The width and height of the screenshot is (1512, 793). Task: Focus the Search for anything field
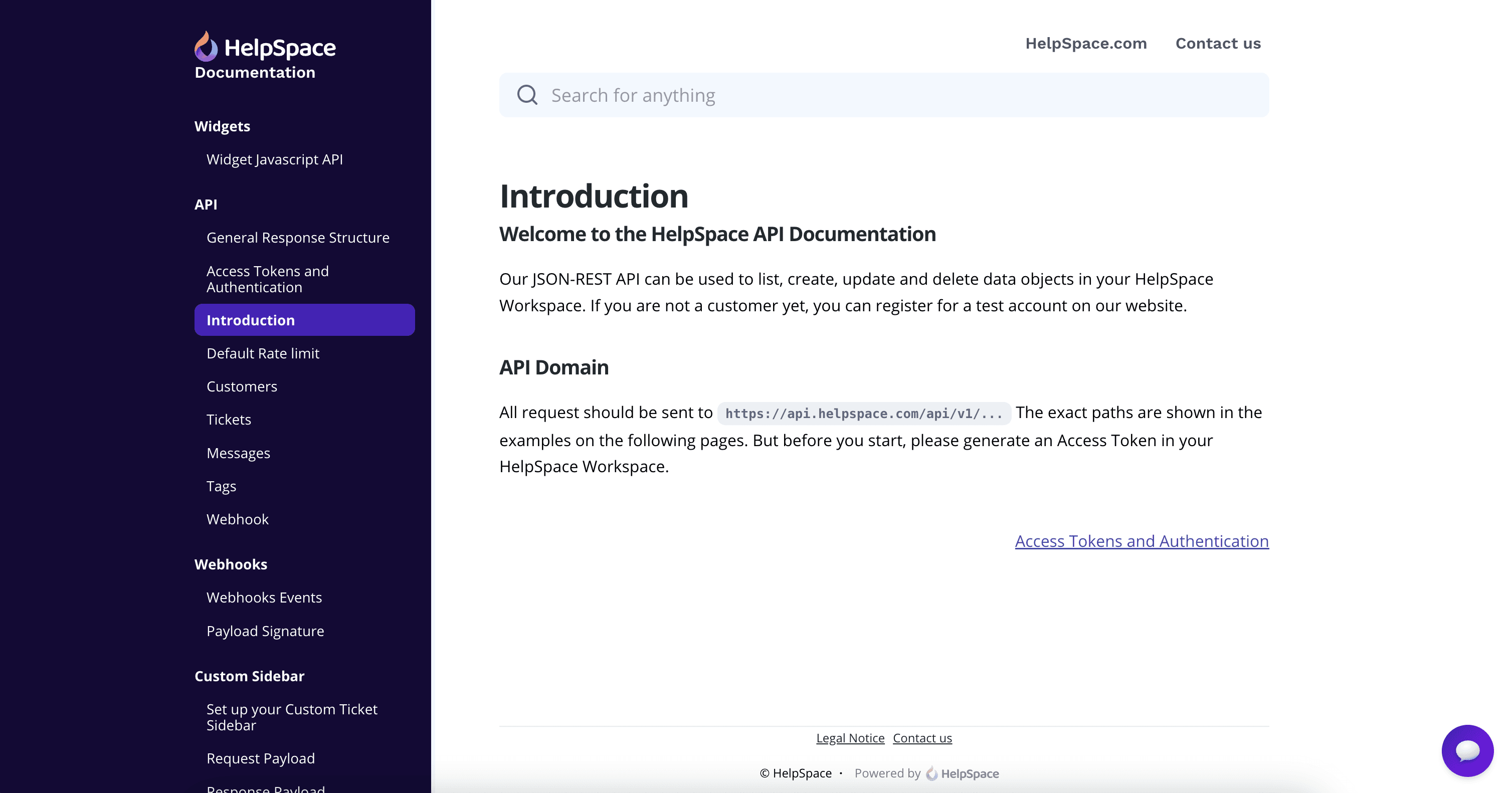[880, 95]
